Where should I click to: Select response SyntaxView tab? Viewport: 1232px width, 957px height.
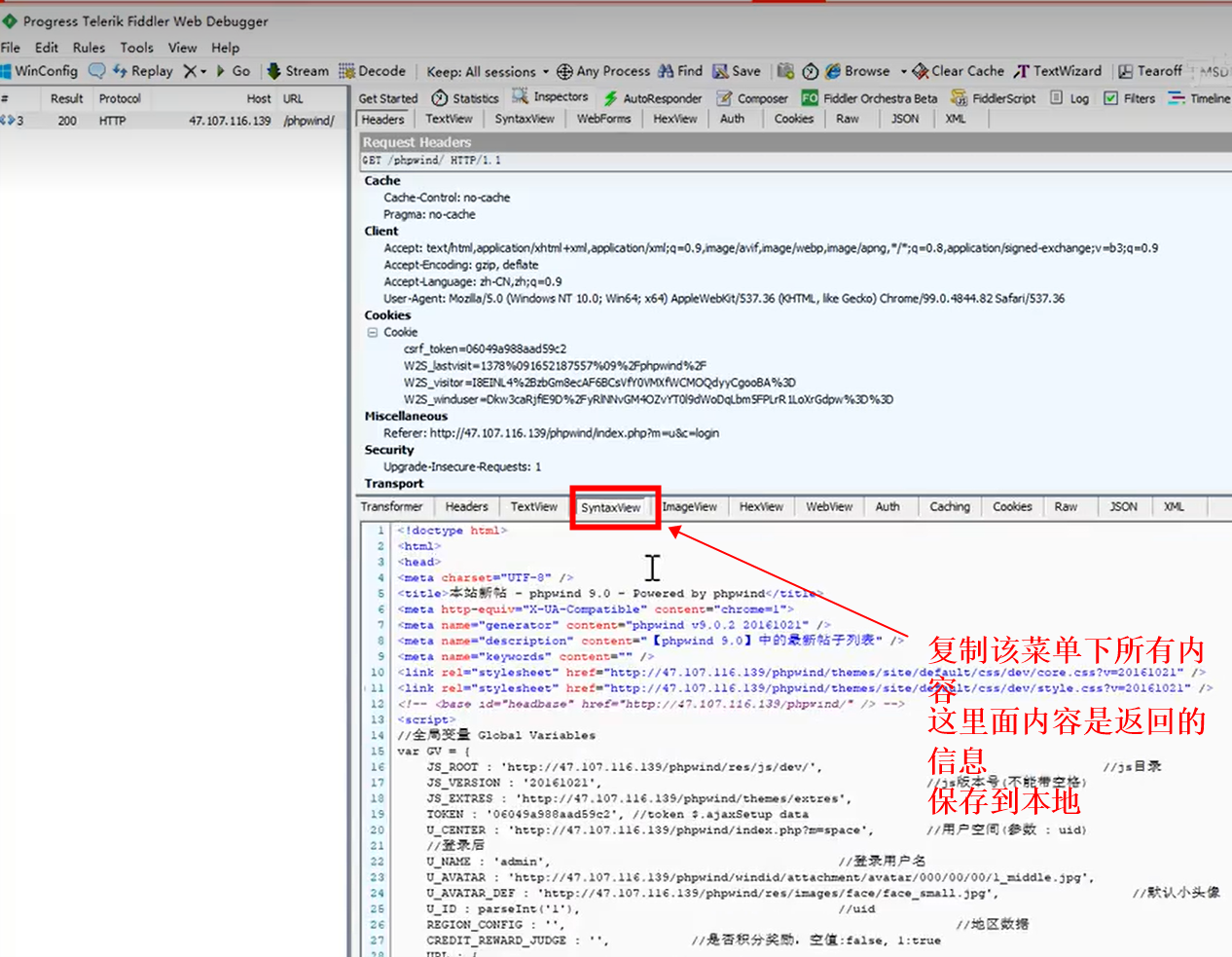[x=611, y=508]
